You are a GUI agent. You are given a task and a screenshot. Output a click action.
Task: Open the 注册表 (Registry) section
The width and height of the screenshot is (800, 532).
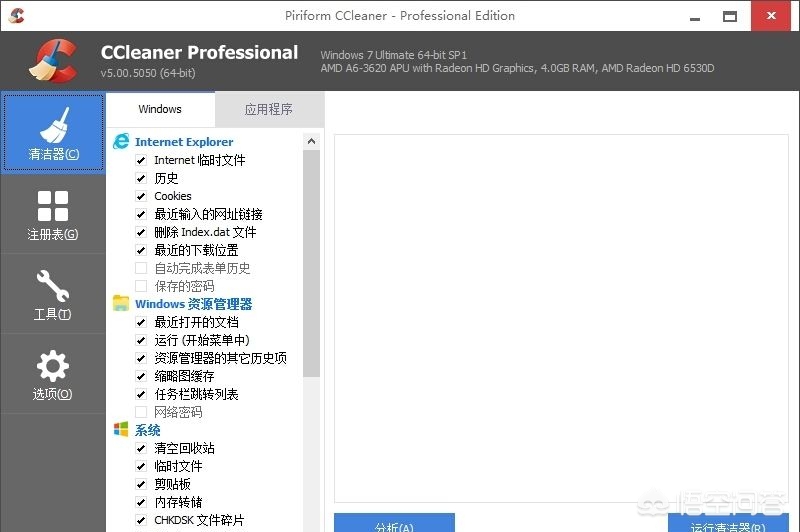(x=53, y=215)
